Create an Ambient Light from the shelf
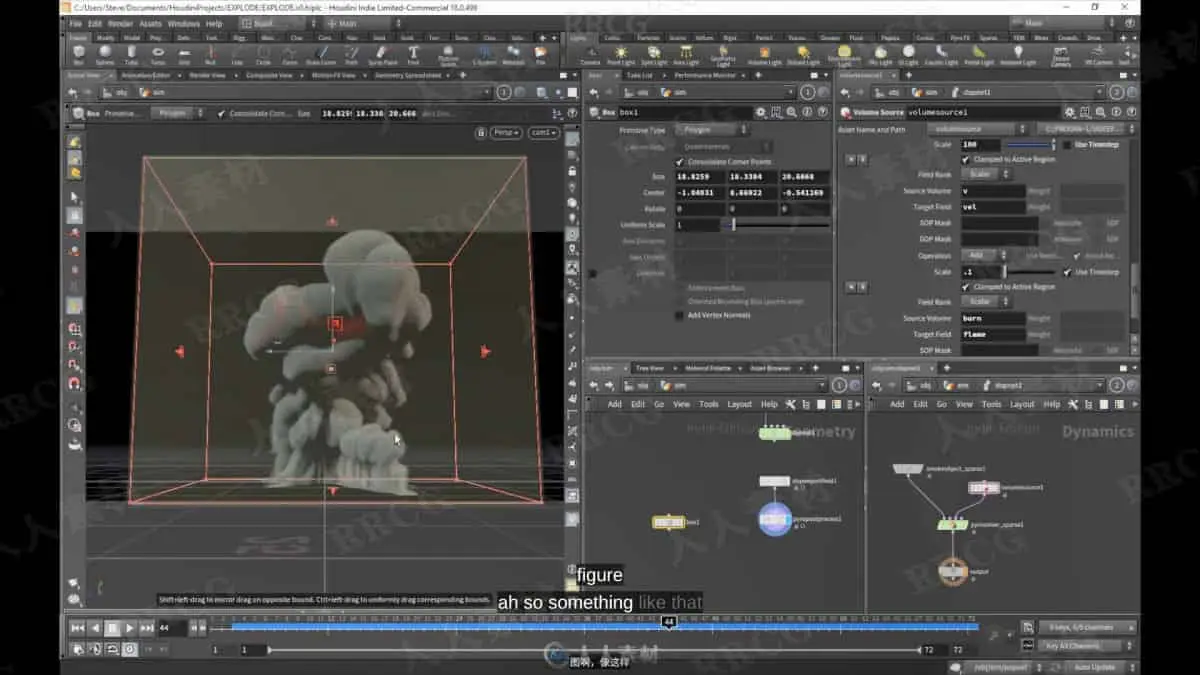 (x=1017, y=54)
